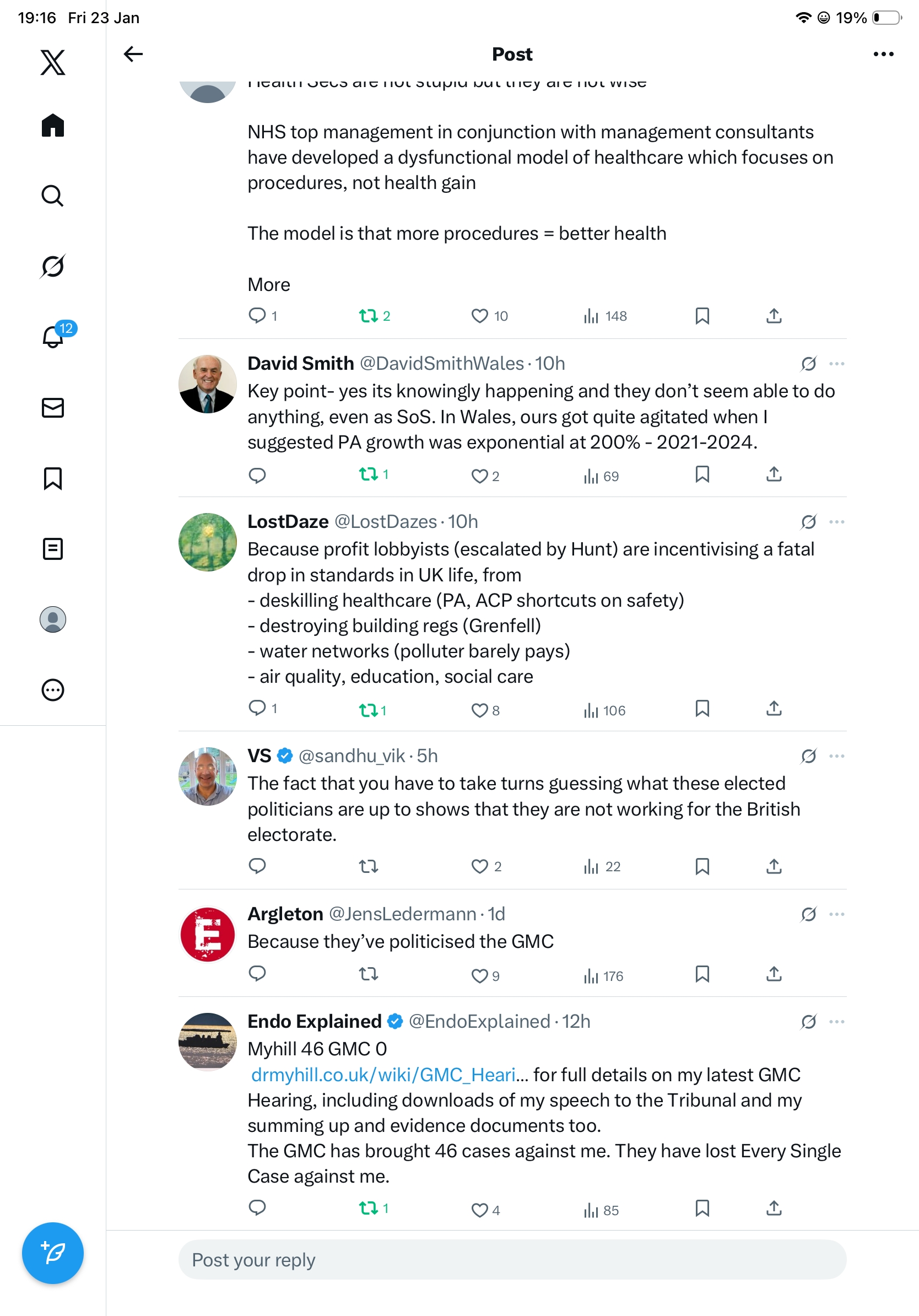
Task: Open notifications bell with 12 badge
Action: [53, 337]
